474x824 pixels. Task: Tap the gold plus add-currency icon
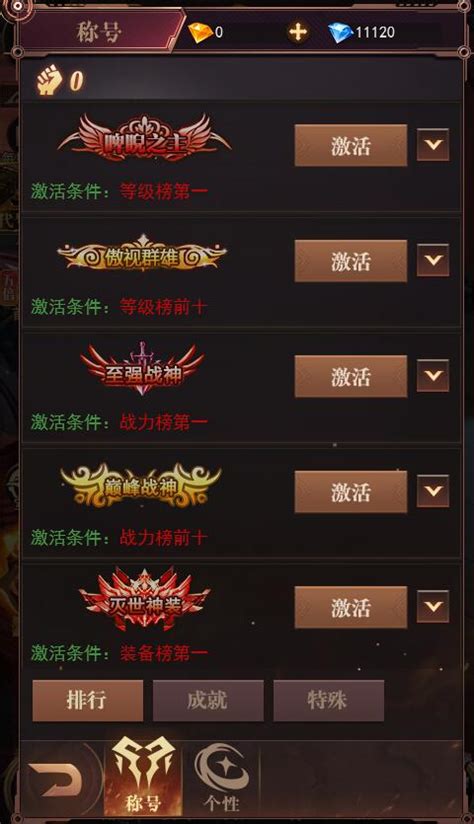(298, 32)
